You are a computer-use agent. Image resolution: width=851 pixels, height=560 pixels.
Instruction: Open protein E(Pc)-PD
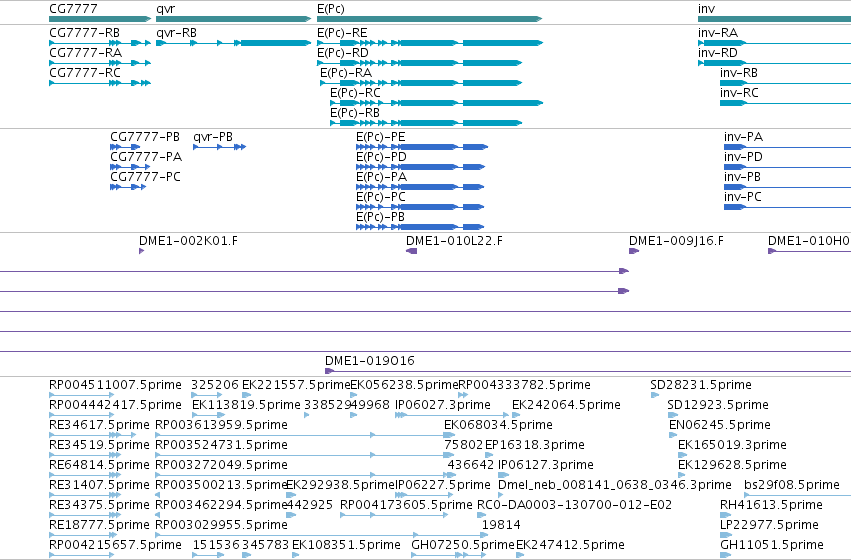[x=421, y=167]
